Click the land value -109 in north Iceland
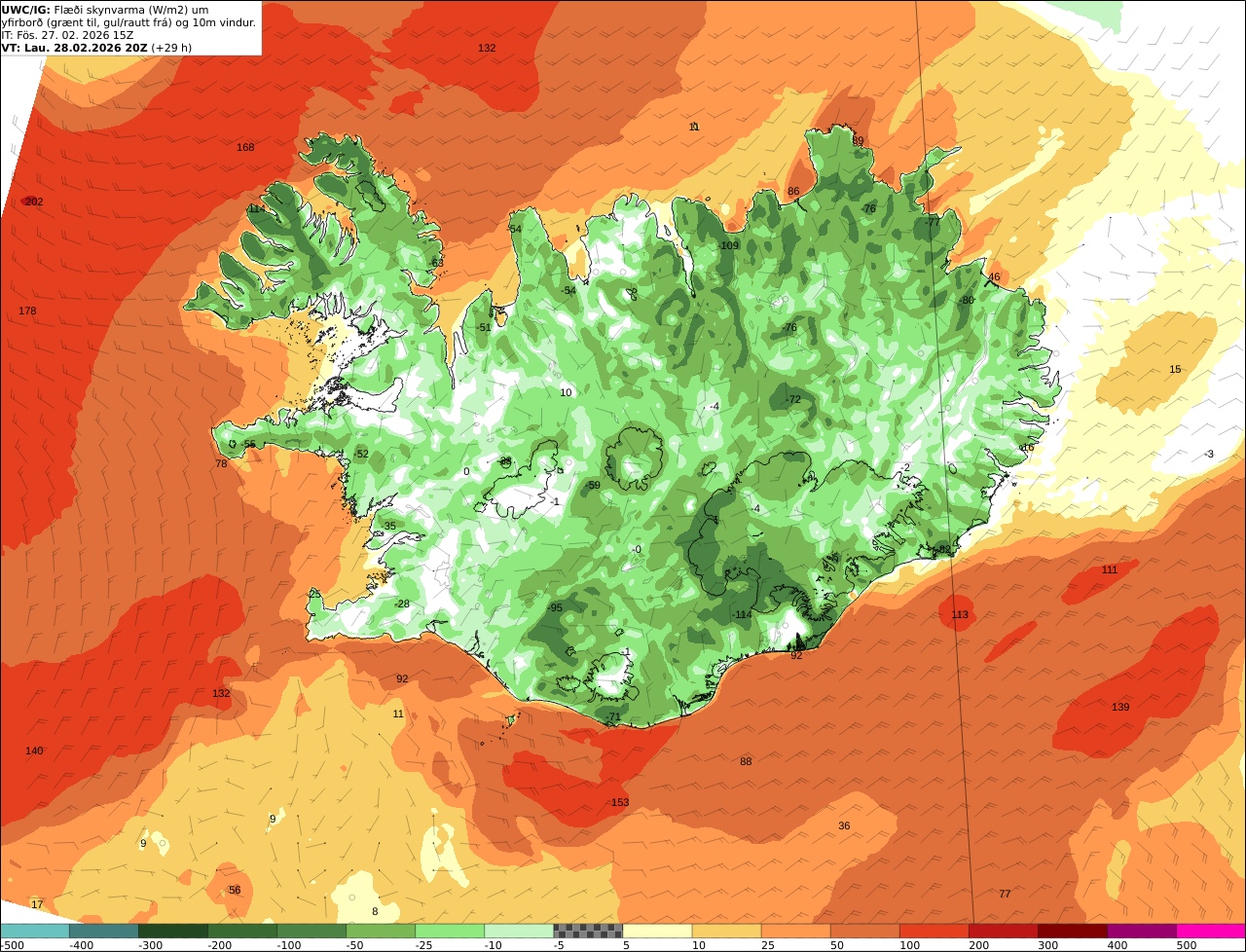Screen dimensions: 1246x952 point(728,245)
